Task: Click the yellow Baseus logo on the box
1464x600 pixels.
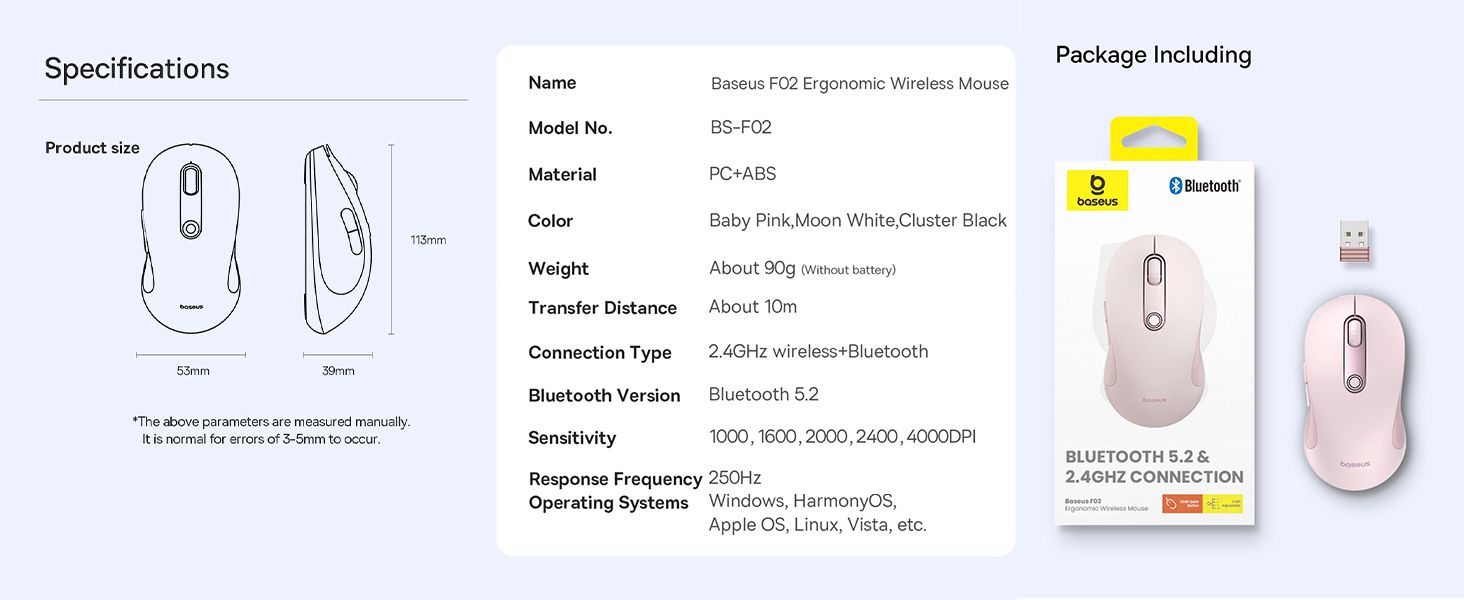Action: 1097,189
